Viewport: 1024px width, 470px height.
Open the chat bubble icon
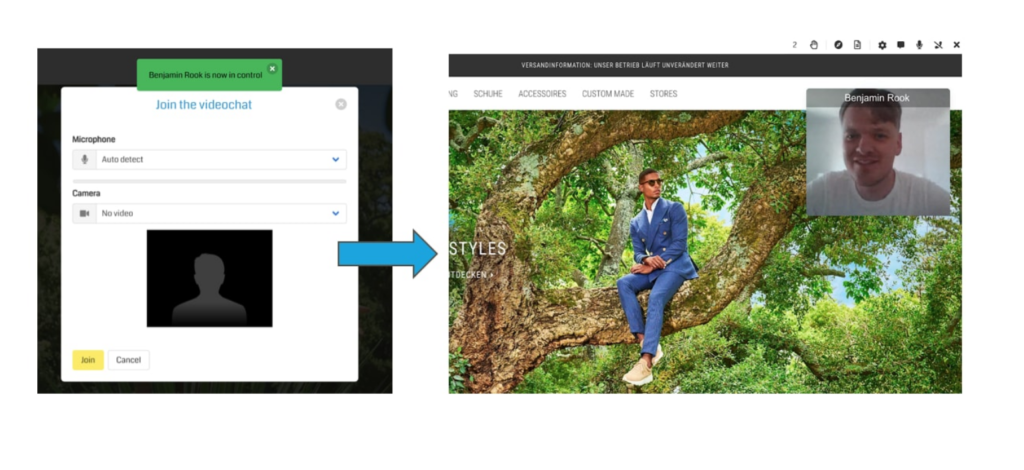(x=900, y=45)
